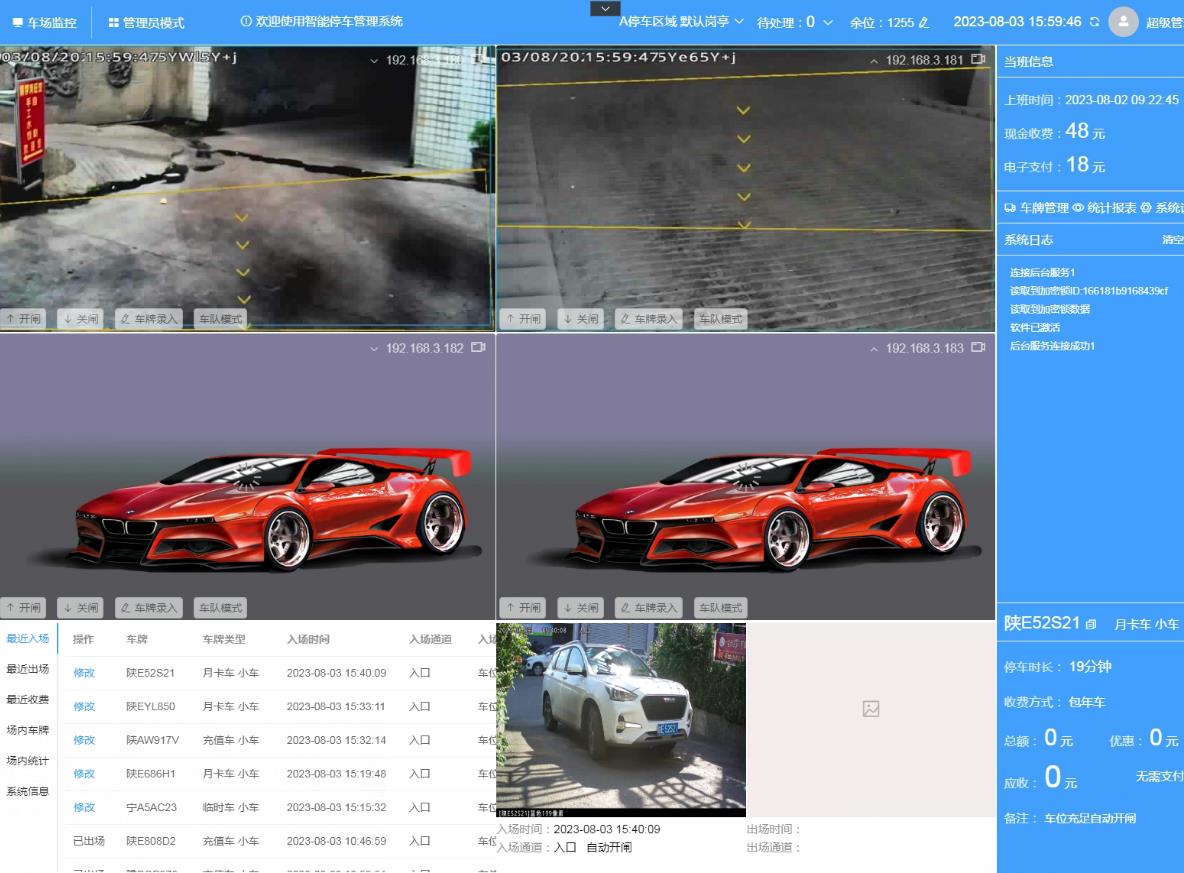Click the refresh icon next to the clock
Image resolution: width=1184 pixels, height=873 pixels.
[1094, 22]
